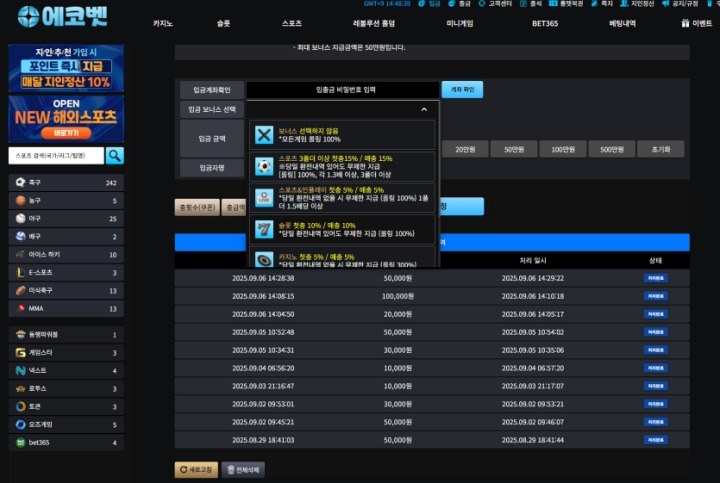Click the sports search input field
720x483 pixels.
click(57, 156)
